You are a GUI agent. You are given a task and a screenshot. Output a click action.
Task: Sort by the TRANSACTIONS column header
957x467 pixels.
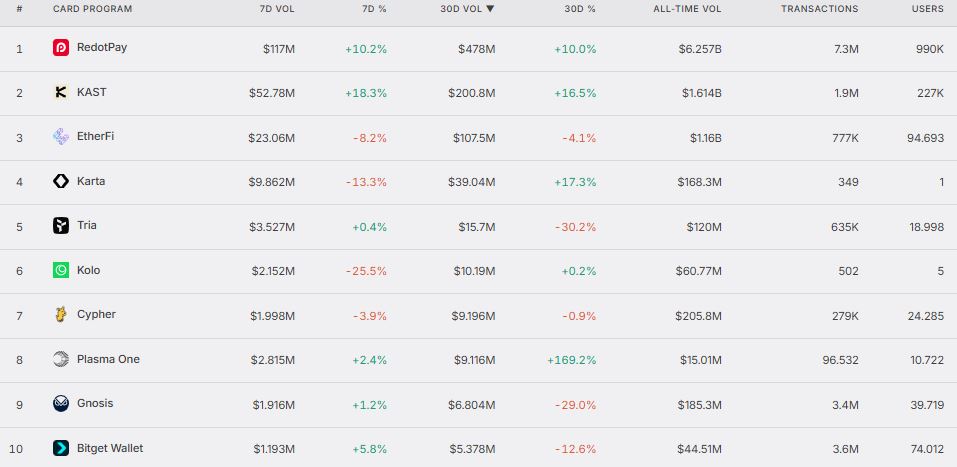[x=820, y=9]
